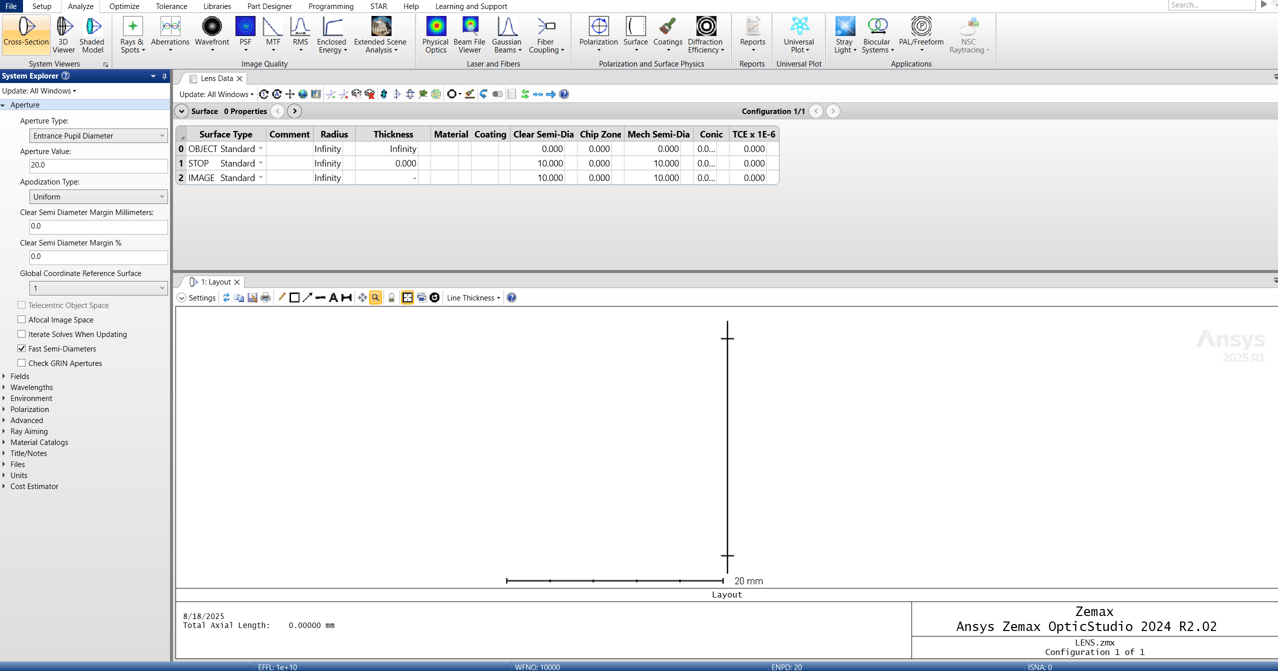
Task: Open the Universal Plot tool
Action: point(798,32)
